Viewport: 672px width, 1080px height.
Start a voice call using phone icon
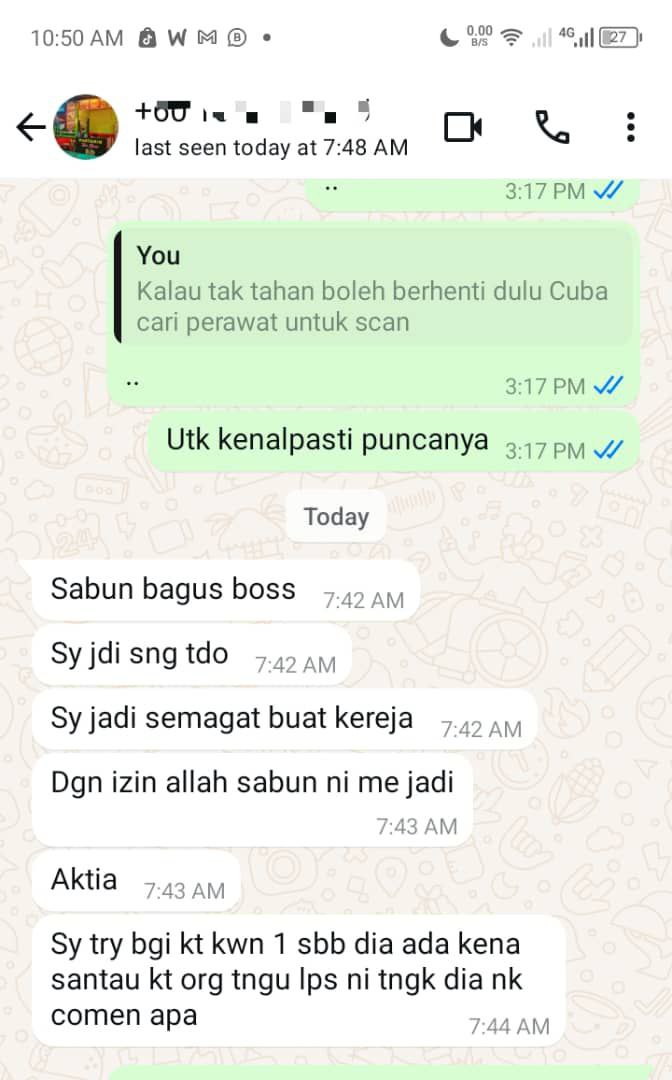(x=552, y=127)
